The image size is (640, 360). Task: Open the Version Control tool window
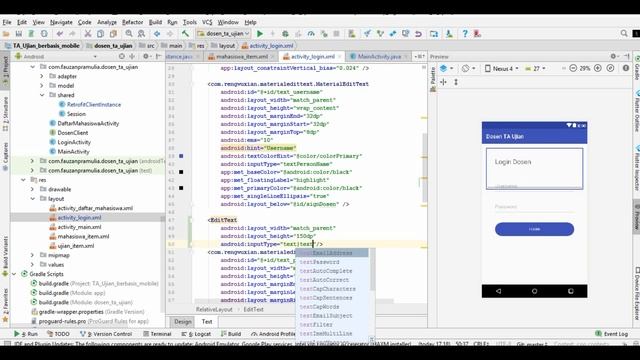point(106,334)
